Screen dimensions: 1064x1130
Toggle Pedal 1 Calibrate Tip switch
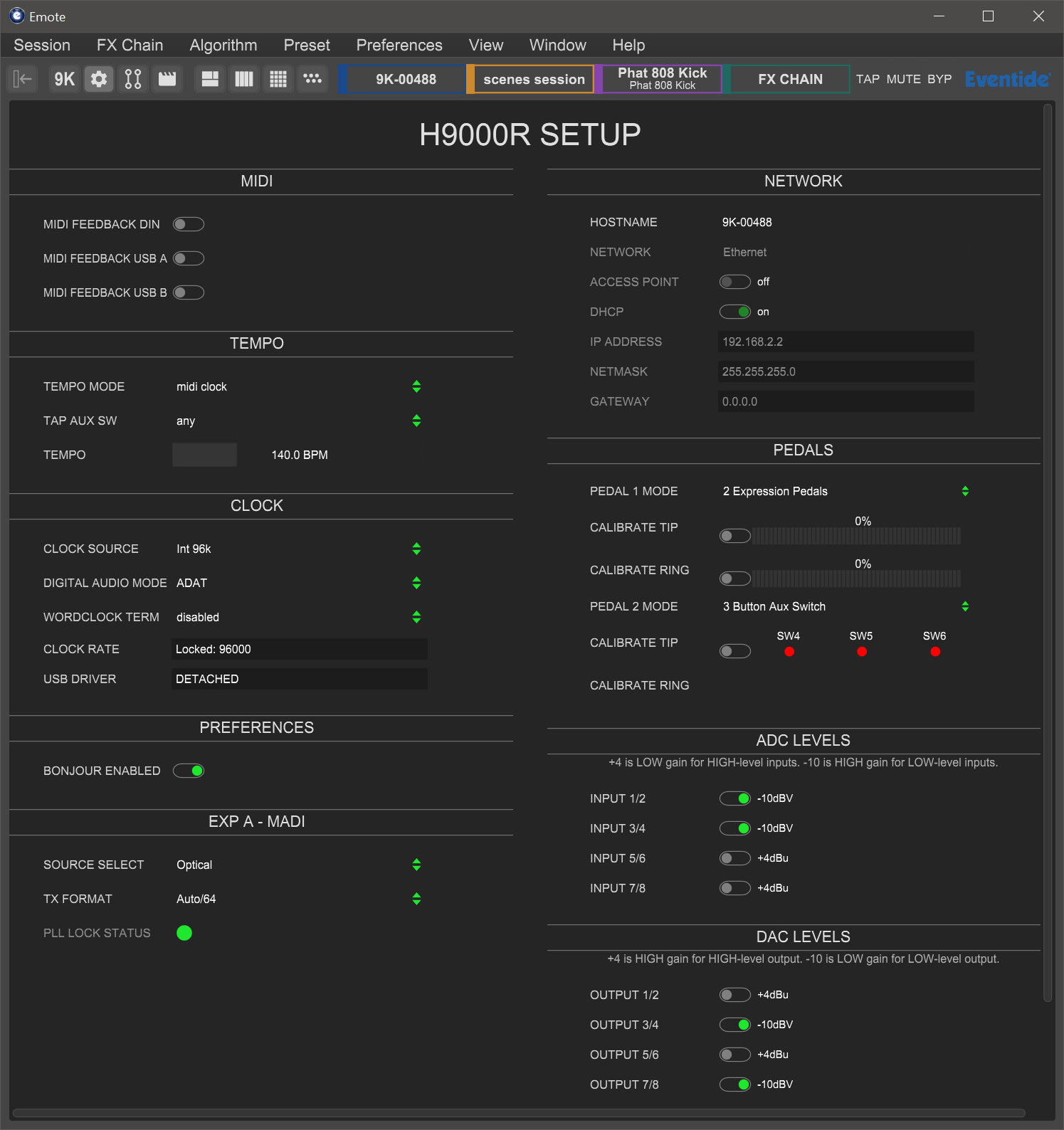click(x=735, y=536)
